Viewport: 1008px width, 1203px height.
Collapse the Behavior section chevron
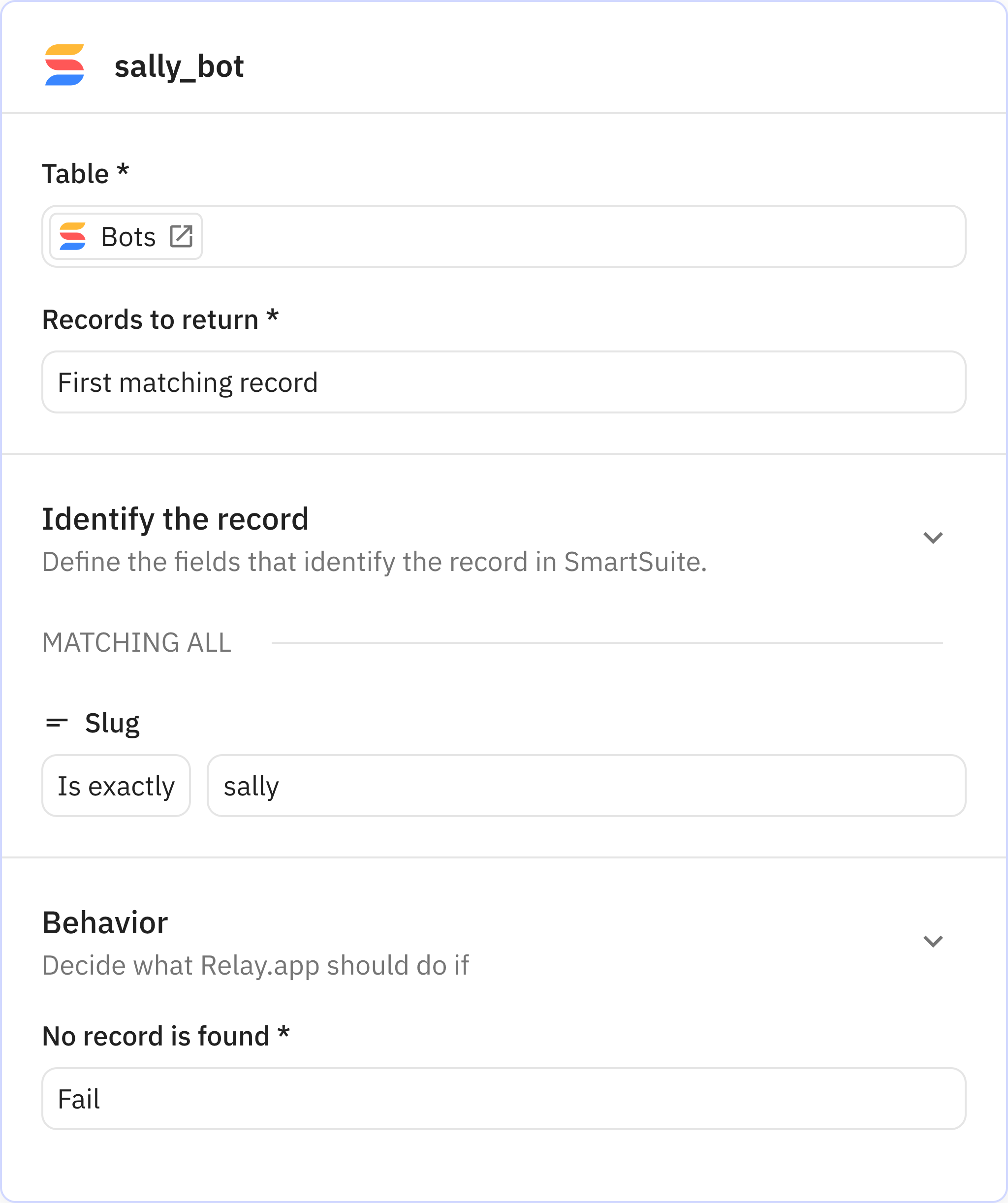point(933,941)
